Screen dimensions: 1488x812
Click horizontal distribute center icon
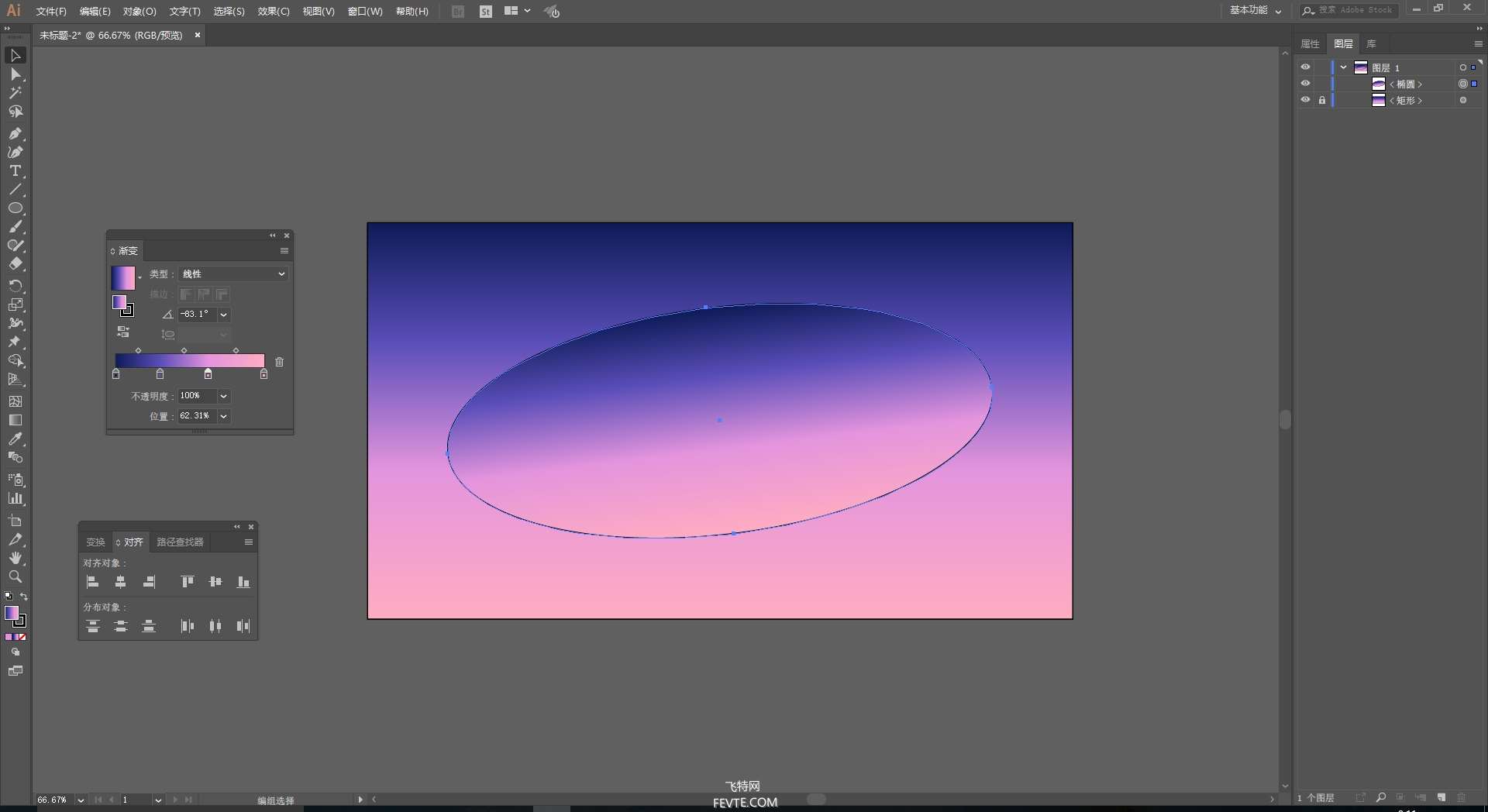click(x=215, y=626)
